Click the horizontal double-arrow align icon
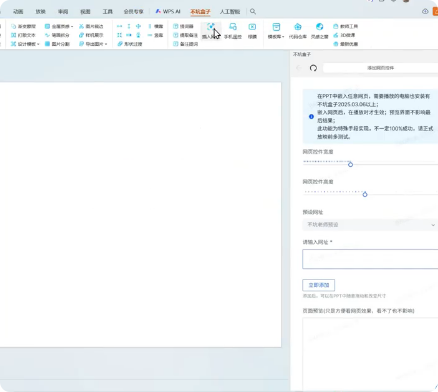 (119, 26)
